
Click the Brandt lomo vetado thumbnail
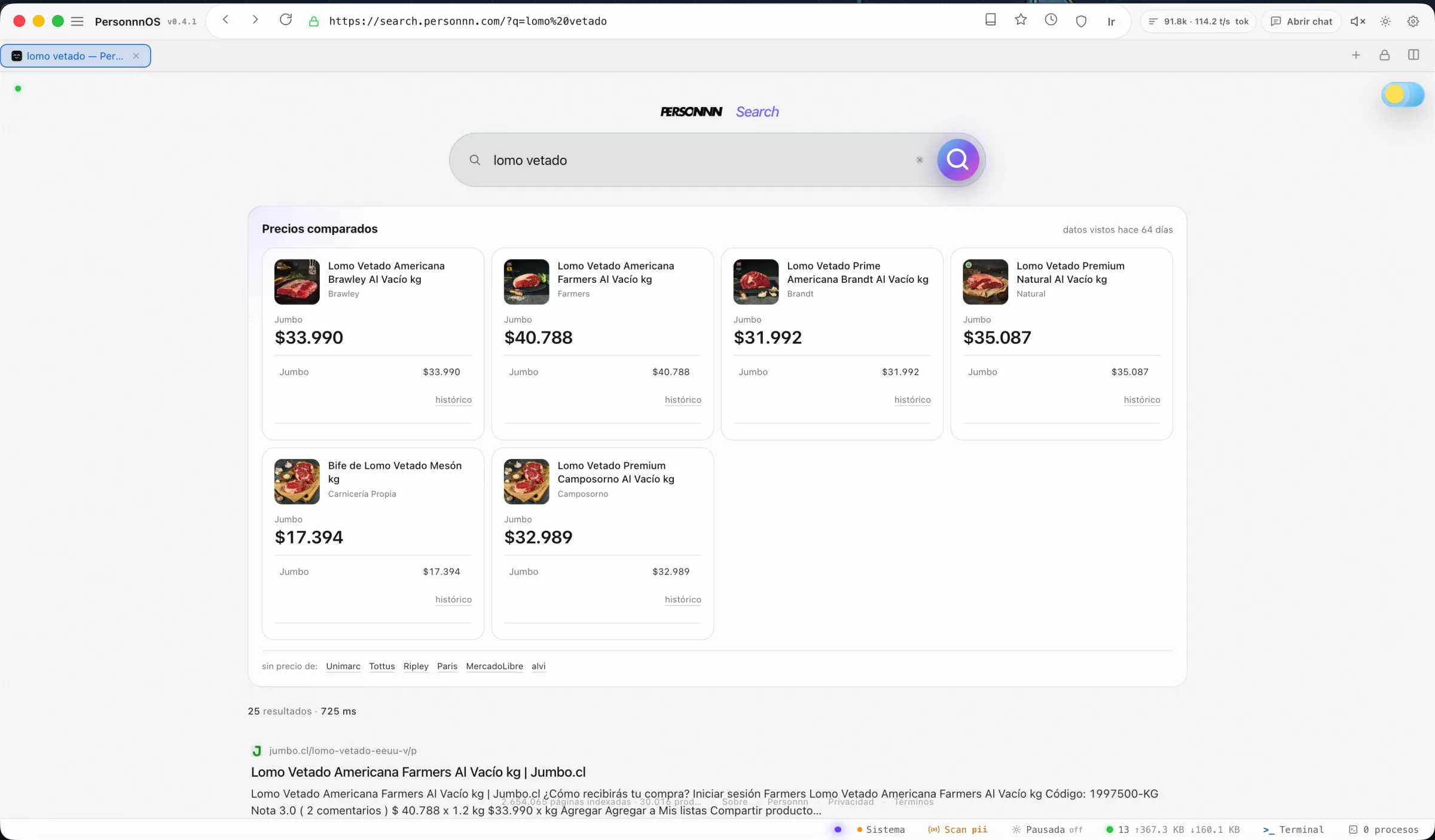pos(756,282)
